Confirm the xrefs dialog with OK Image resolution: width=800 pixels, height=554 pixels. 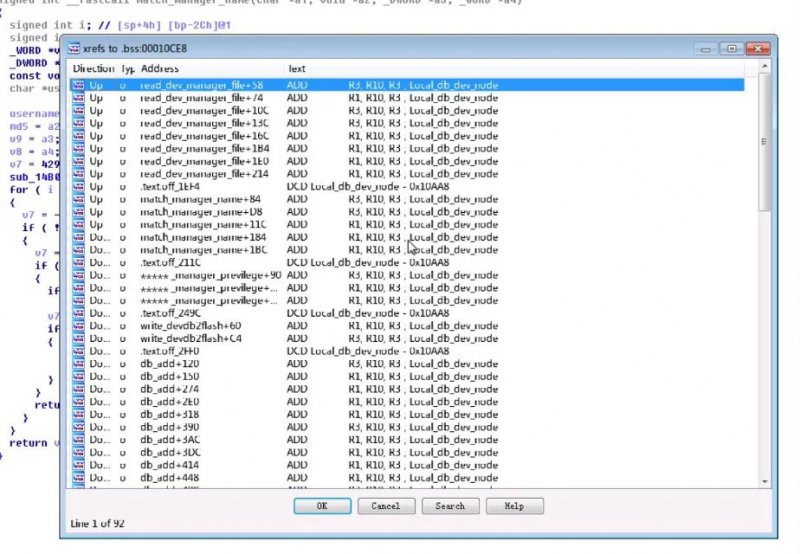coord(322,506)
